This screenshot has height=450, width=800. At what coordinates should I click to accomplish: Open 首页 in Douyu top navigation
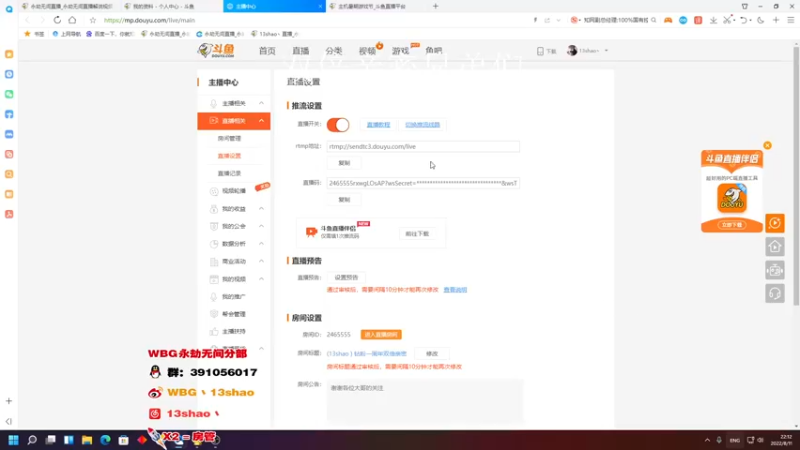[267, 51]
